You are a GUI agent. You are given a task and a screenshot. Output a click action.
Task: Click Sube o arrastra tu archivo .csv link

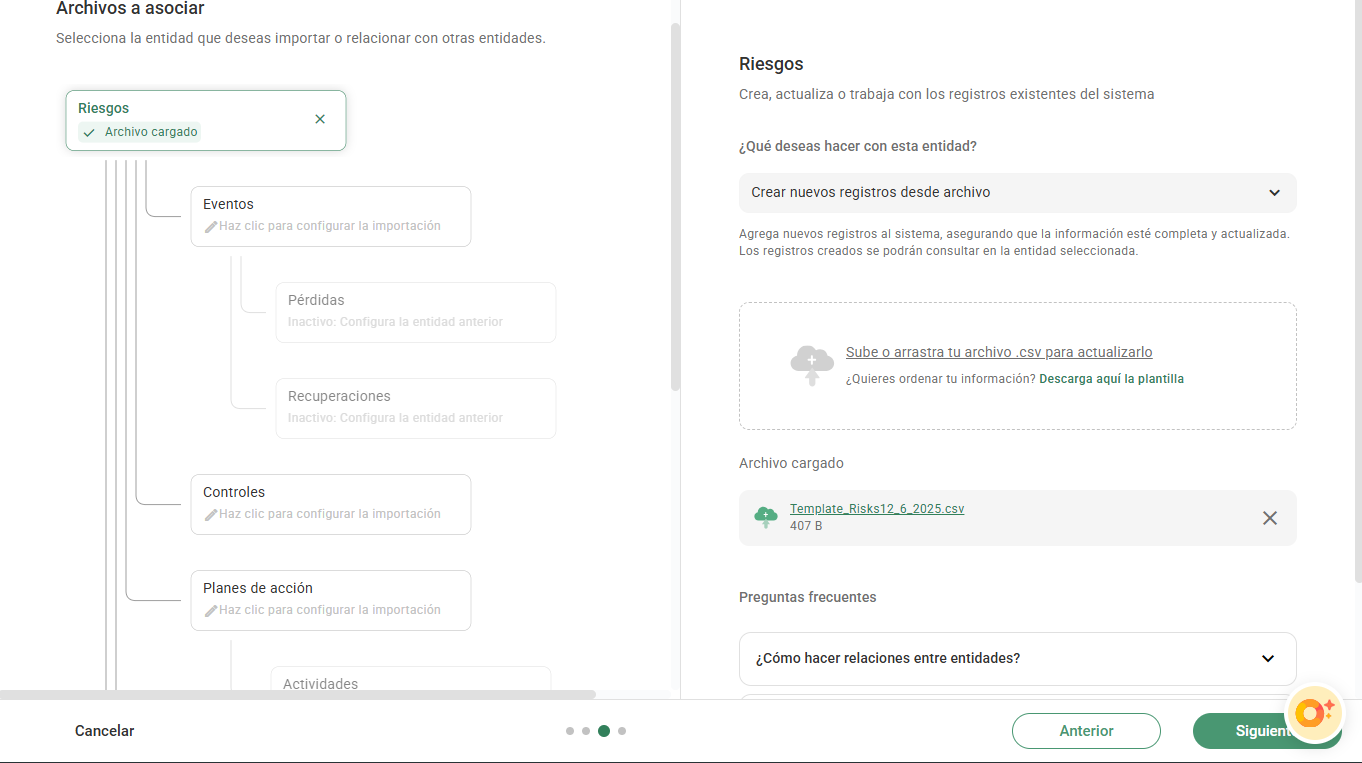(999, 352)
